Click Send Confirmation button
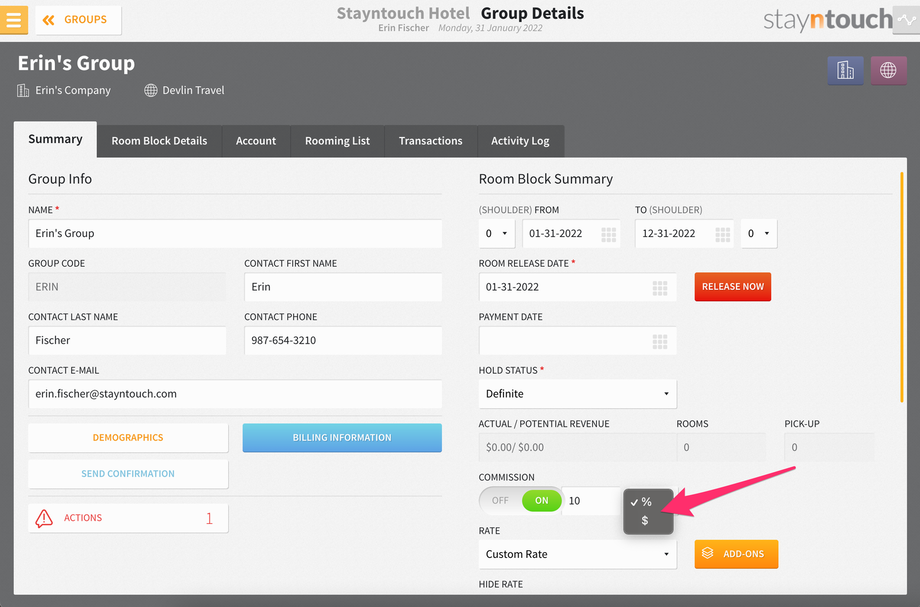This screenshot has height=607, width=920. (128, 473)
